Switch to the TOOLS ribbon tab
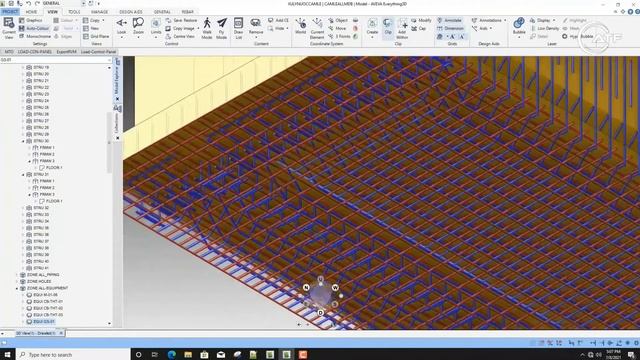640x360 pixels. (x=74, y=12)
